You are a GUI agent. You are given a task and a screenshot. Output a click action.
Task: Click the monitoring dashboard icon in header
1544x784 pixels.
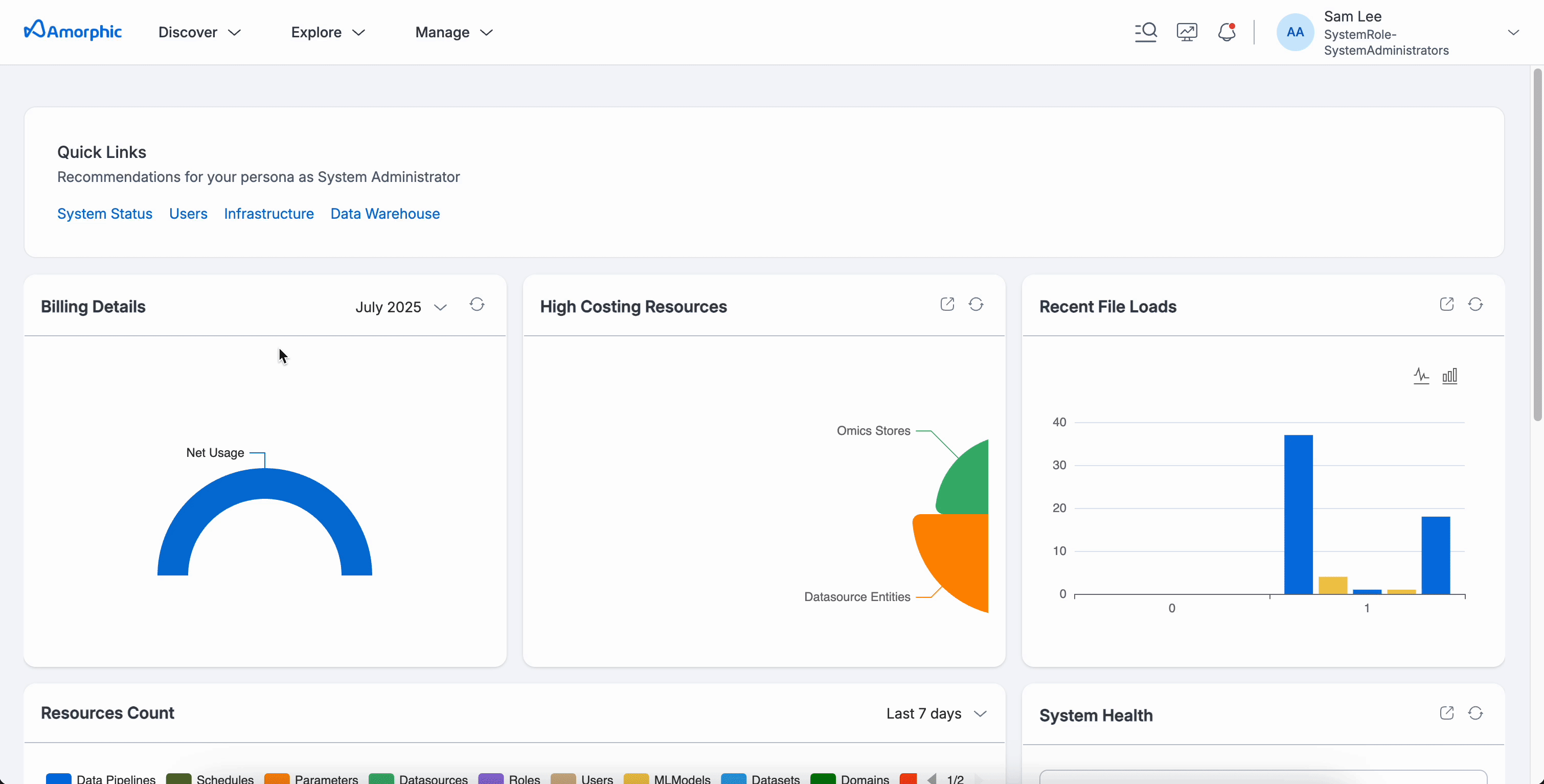[x=1187, y=32]
